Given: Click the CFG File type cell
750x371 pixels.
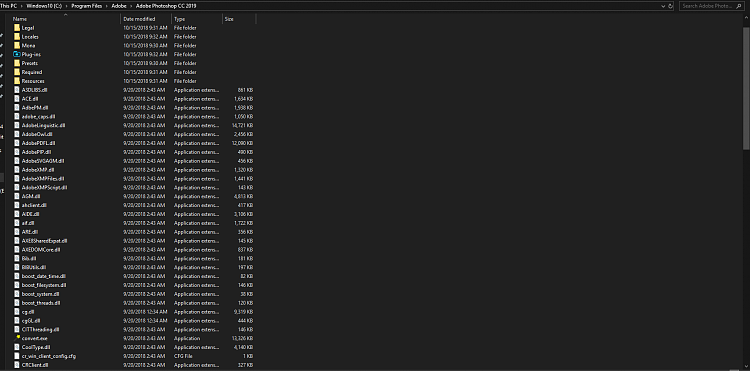Looking at the screenshot, I should [x=183, y=356].
